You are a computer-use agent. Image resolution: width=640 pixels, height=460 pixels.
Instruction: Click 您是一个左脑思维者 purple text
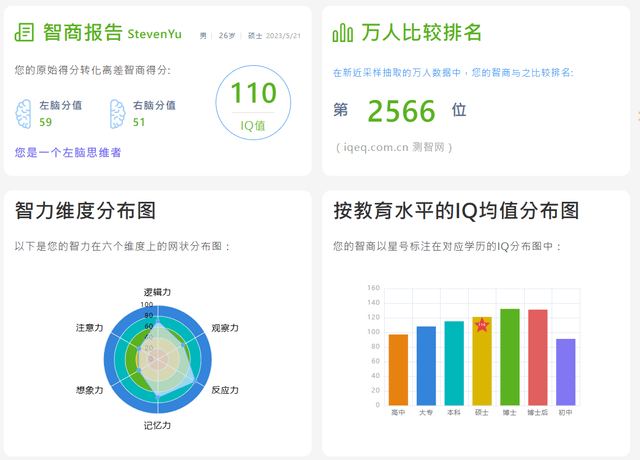[68, 153]
